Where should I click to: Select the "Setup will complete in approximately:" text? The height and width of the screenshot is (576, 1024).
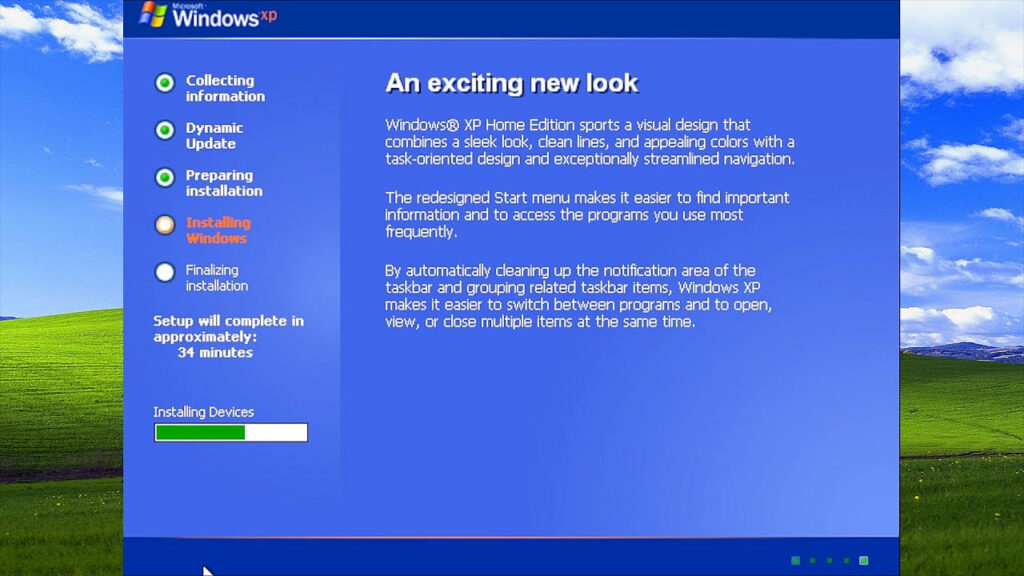coord(229,328)
